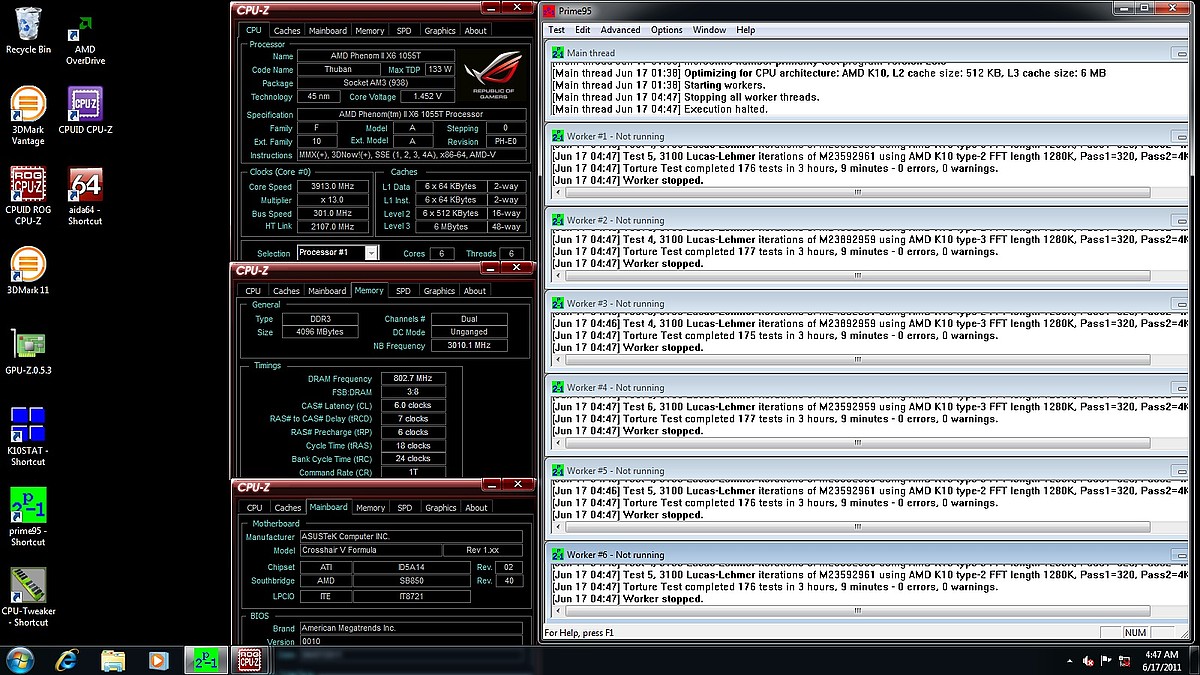Click the Worker #2 horizontal scrollbar
Viewport: 1200px width, 675px height.
click(x=858, y=275)
